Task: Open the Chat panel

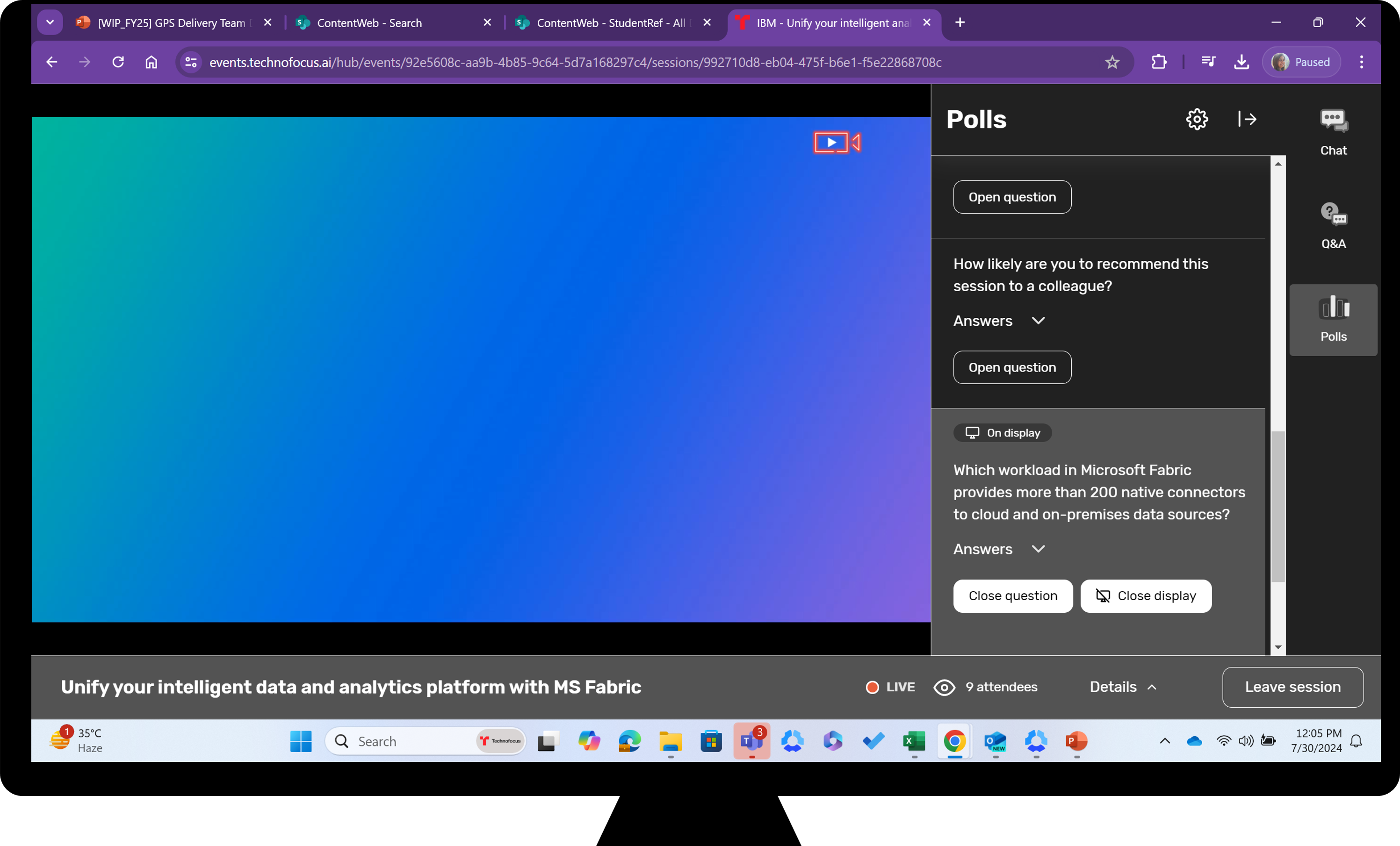Action: coord(1333,133)
